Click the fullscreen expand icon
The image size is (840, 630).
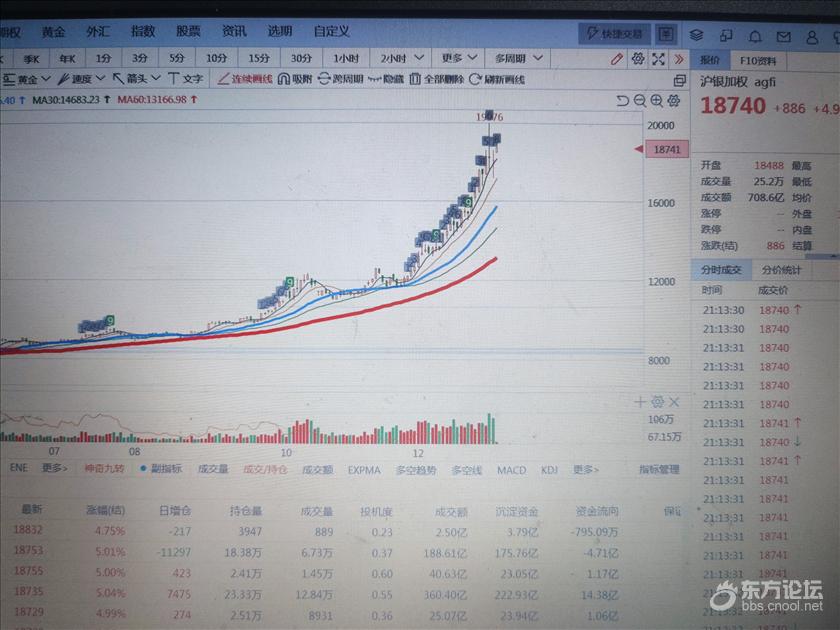coord(660,59)
